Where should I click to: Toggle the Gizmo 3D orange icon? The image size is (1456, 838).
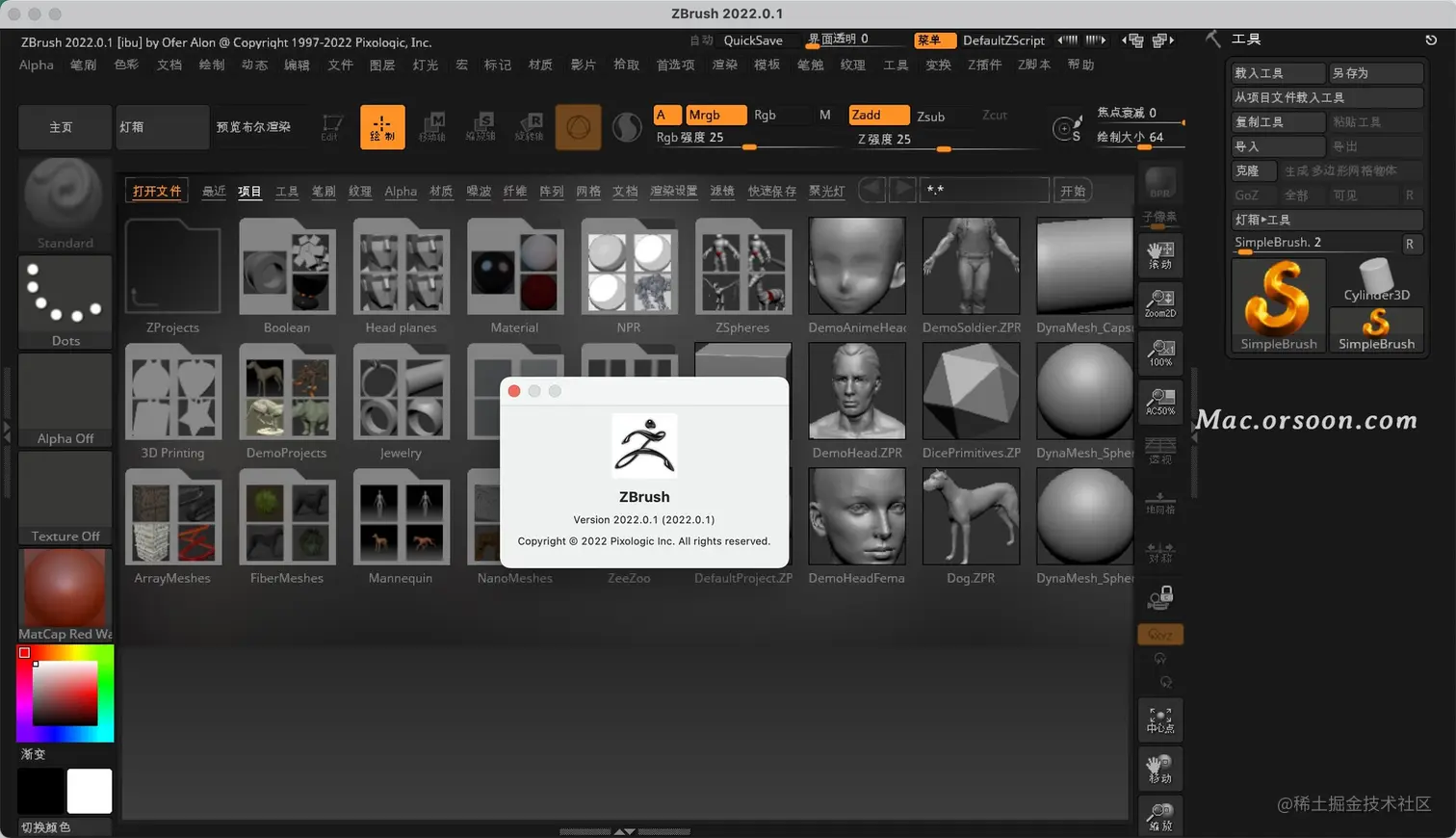point(578,127)
